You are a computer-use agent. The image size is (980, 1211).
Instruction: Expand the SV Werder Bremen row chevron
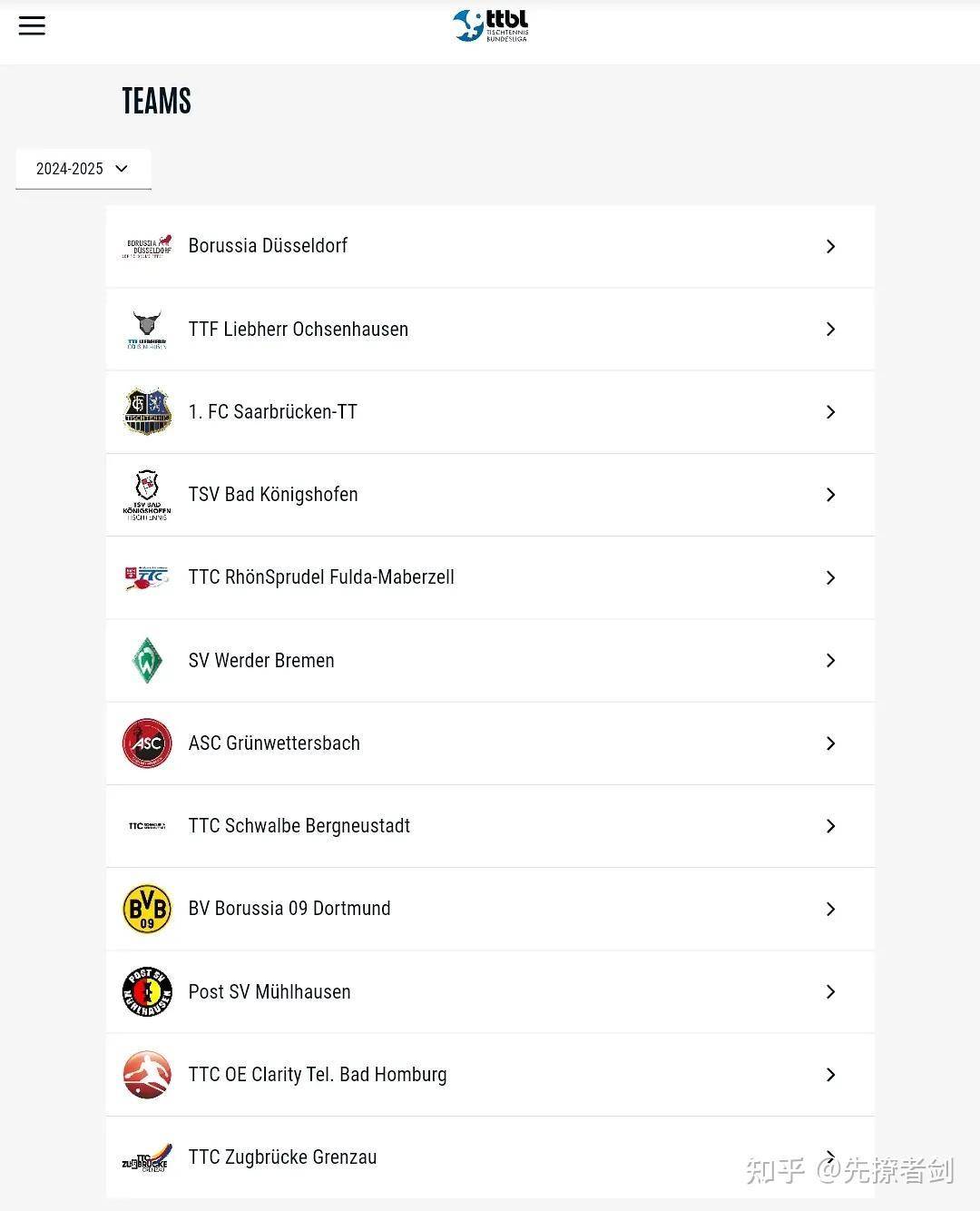(830, 661)
